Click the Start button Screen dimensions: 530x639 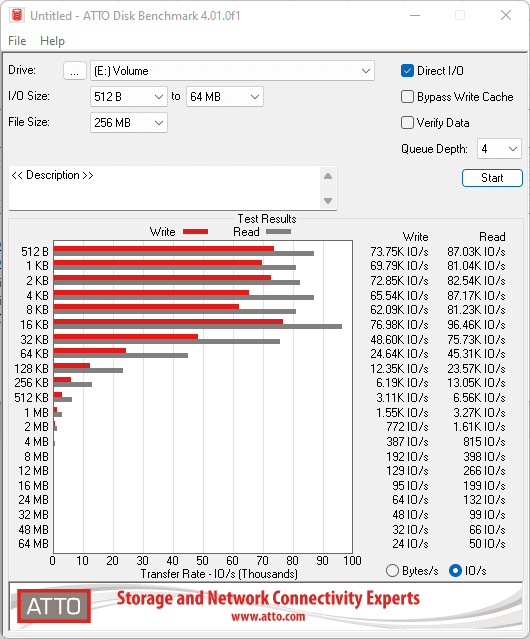pyautogui.click(x=492, y=178)
